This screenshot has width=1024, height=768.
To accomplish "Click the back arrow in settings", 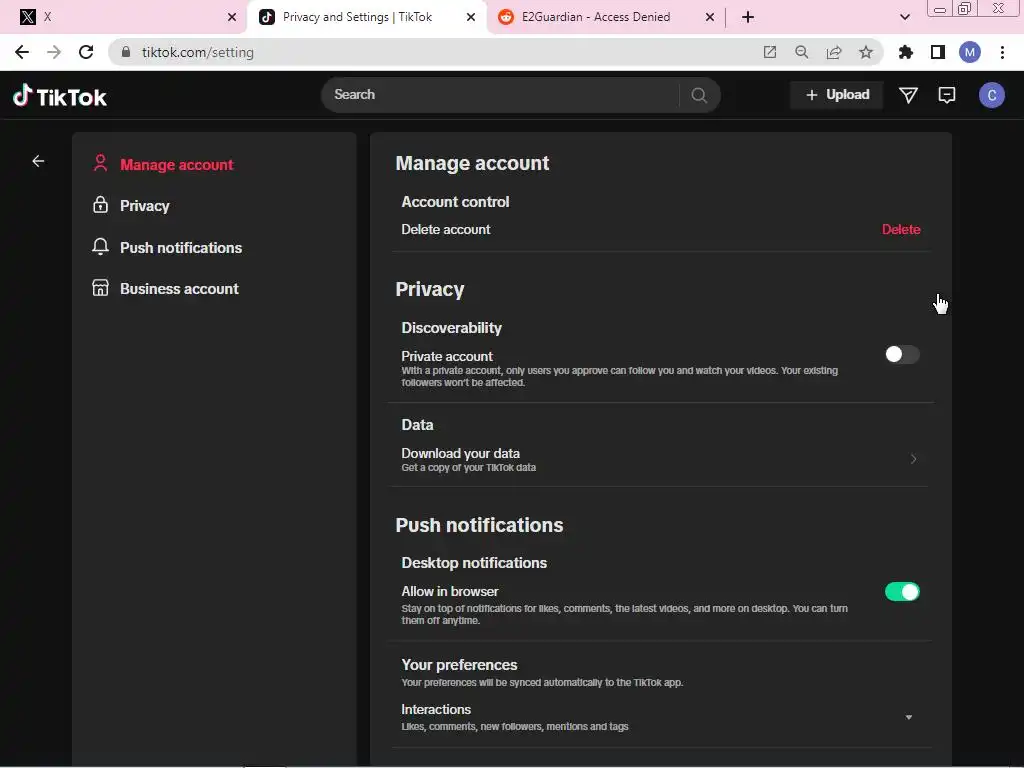I will 38,161.
